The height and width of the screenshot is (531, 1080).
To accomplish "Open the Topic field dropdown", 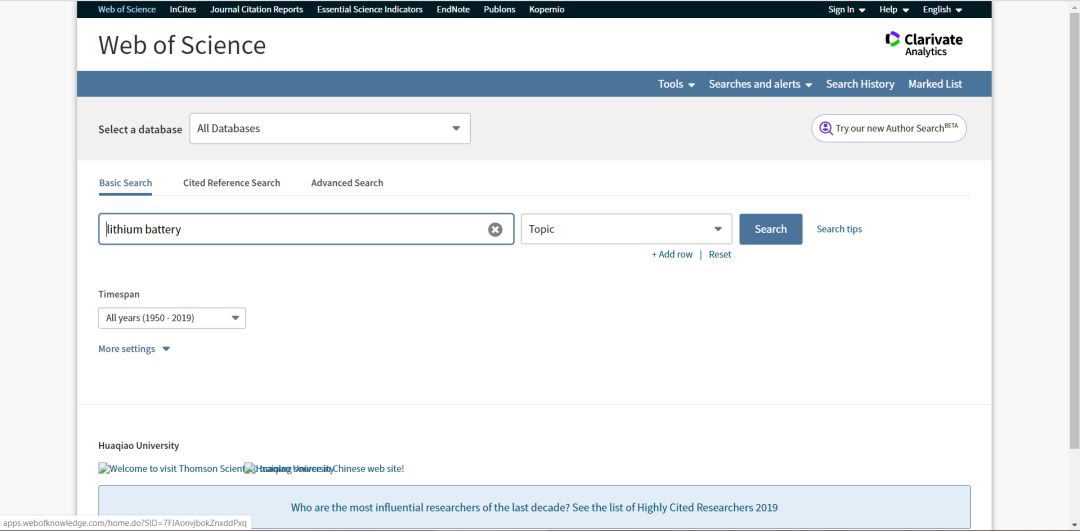I will tap(626, 229).
